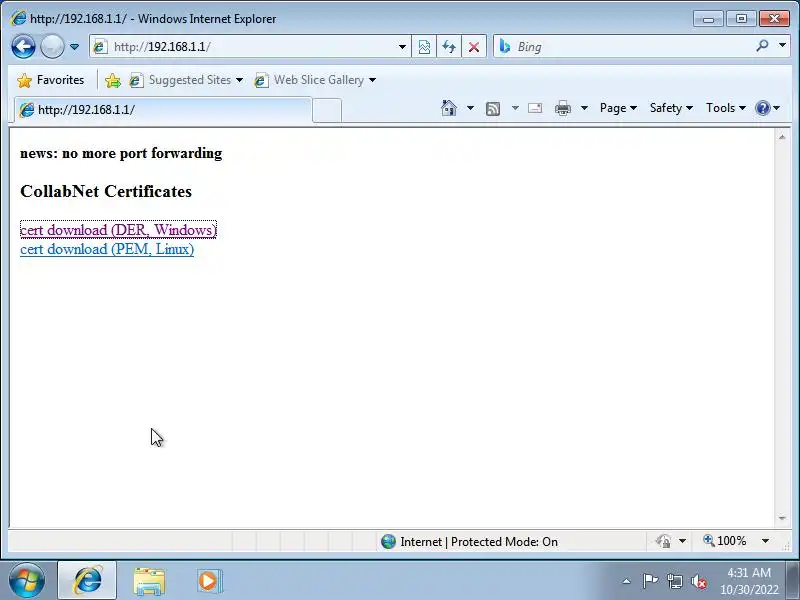800x600 pixels.
Task: Expand the address bar autocomplete dropdown
Action: [402, 47]
